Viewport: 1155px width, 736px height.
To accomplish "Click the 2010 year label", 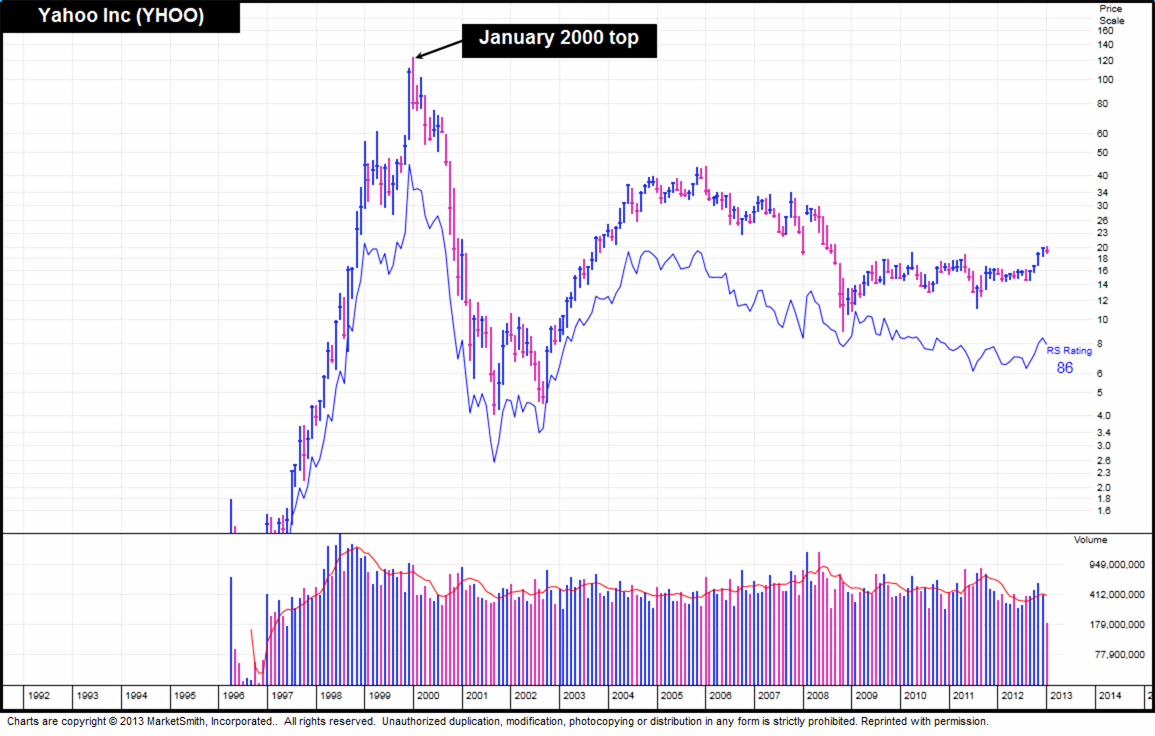I will [x=915, y=695].
